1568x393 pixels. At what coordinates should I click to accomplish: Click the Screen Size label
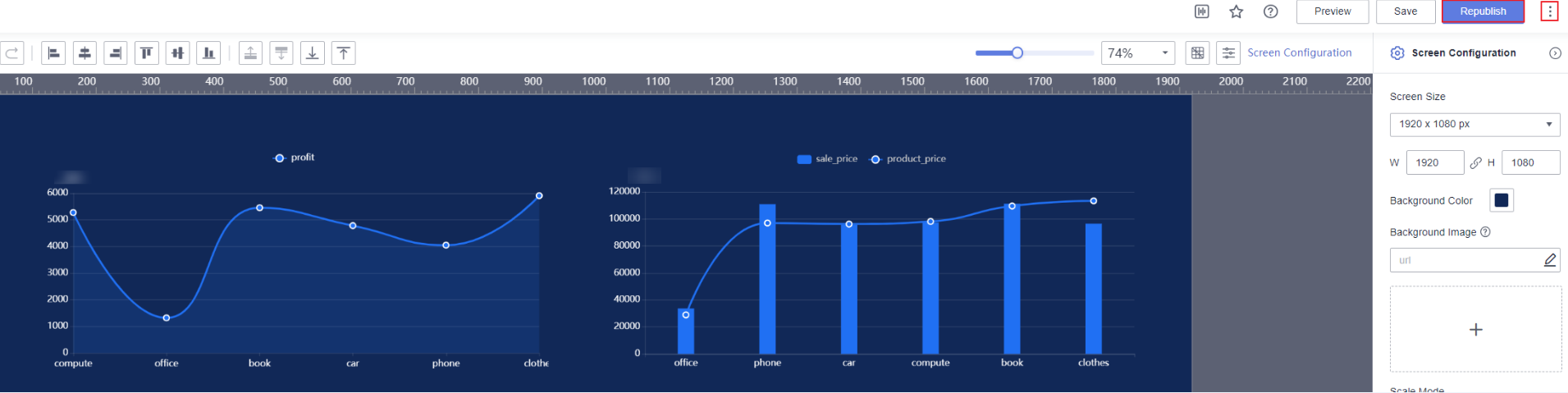coord(1417,97)
